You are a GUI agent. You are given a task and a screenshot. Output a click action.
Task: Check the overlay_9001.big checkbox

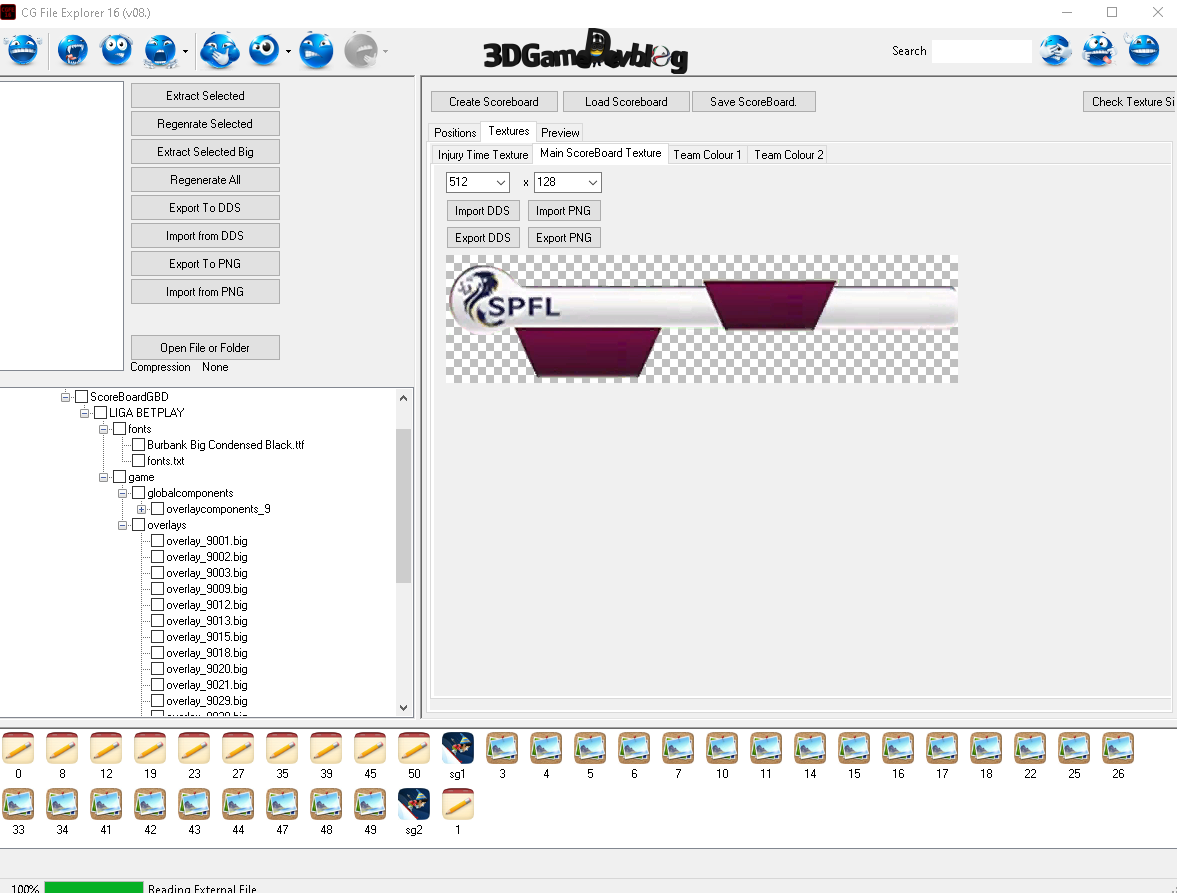pos(158,541)
